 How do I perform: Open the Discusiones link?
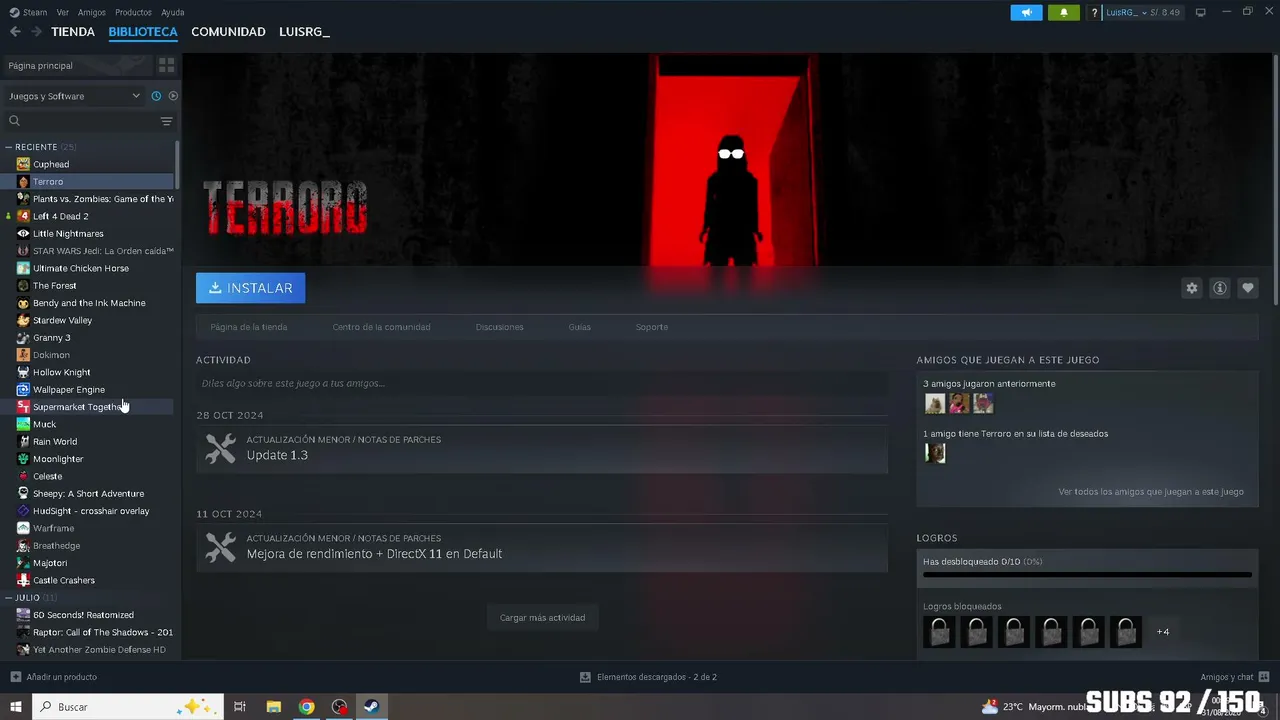click(x=499, y=327)
